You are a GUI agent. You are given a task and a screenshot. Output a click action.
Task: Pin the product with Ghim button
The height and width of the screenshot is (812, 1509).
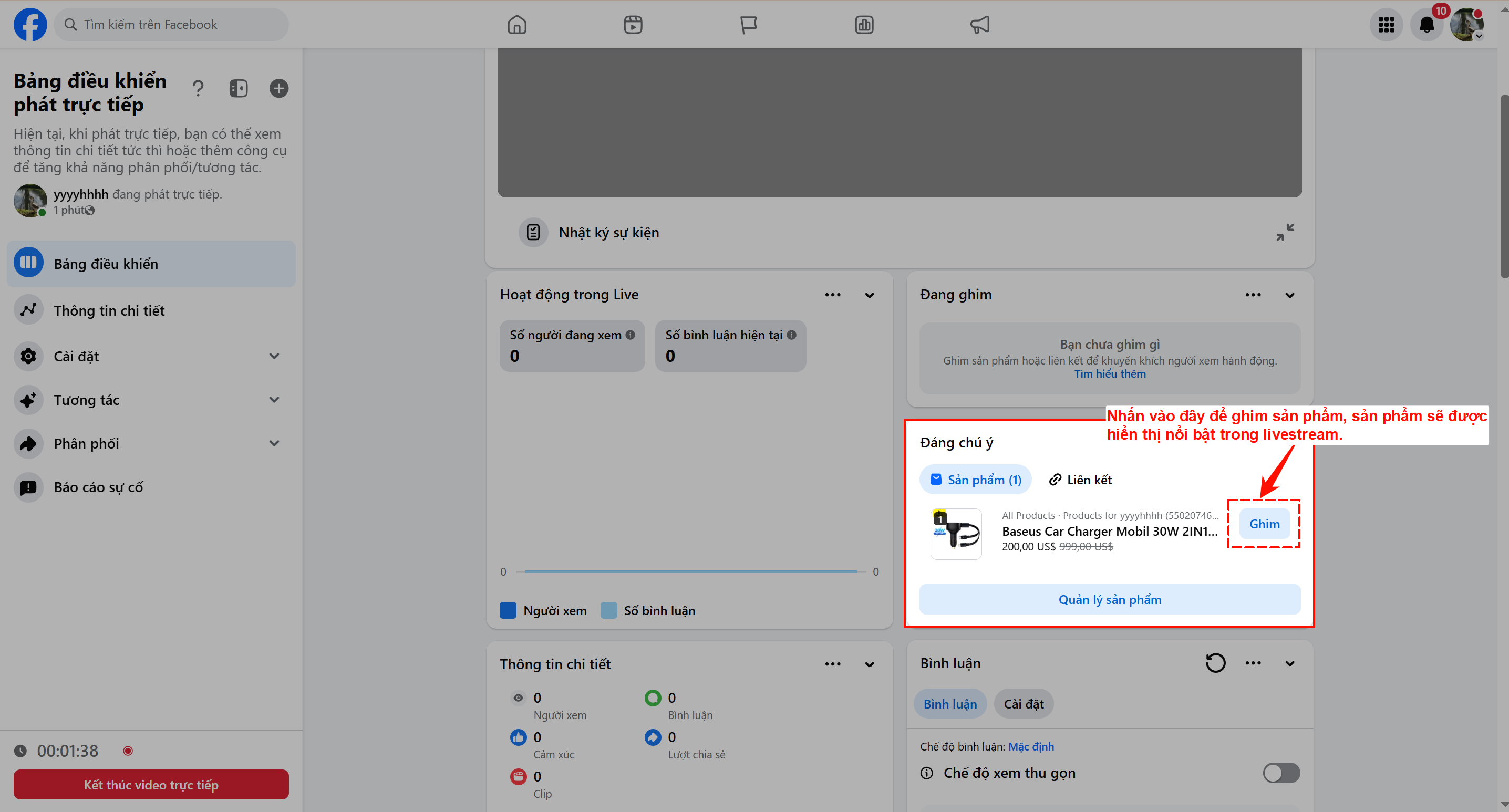(x=1264, y=523)
